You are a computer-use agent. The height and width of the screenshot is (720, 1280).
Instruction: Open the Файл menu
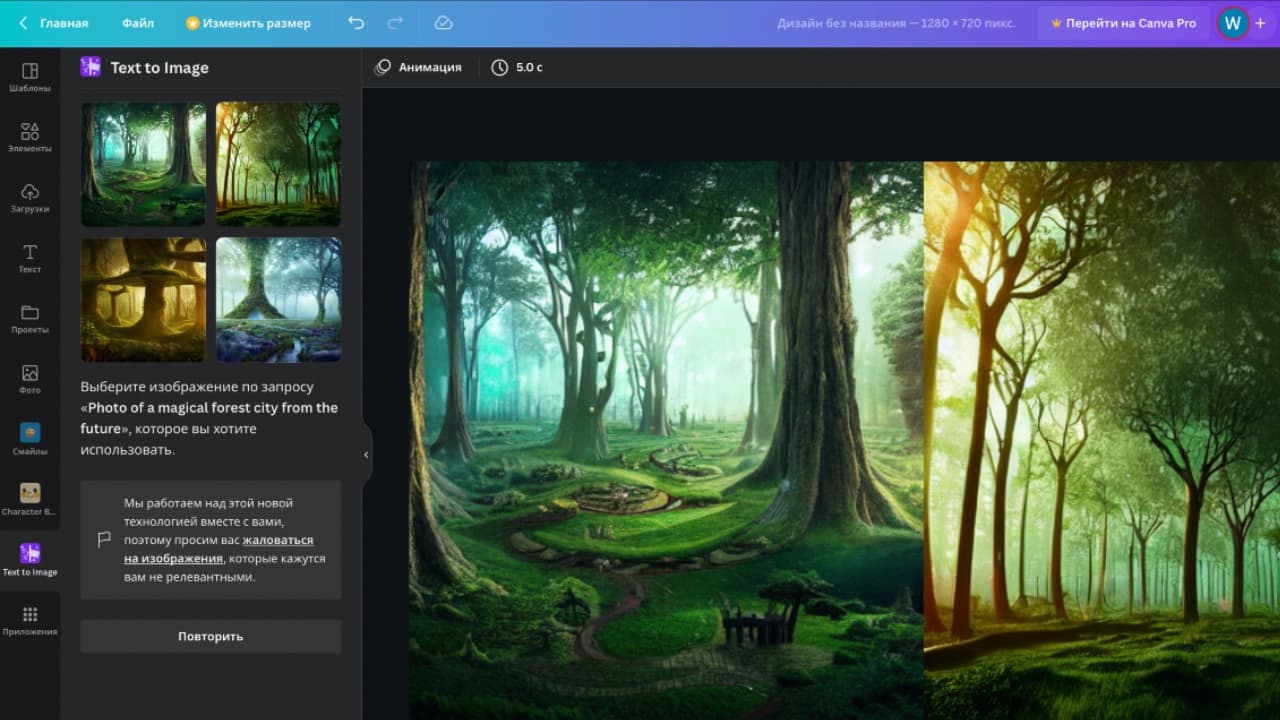point(138,23)
